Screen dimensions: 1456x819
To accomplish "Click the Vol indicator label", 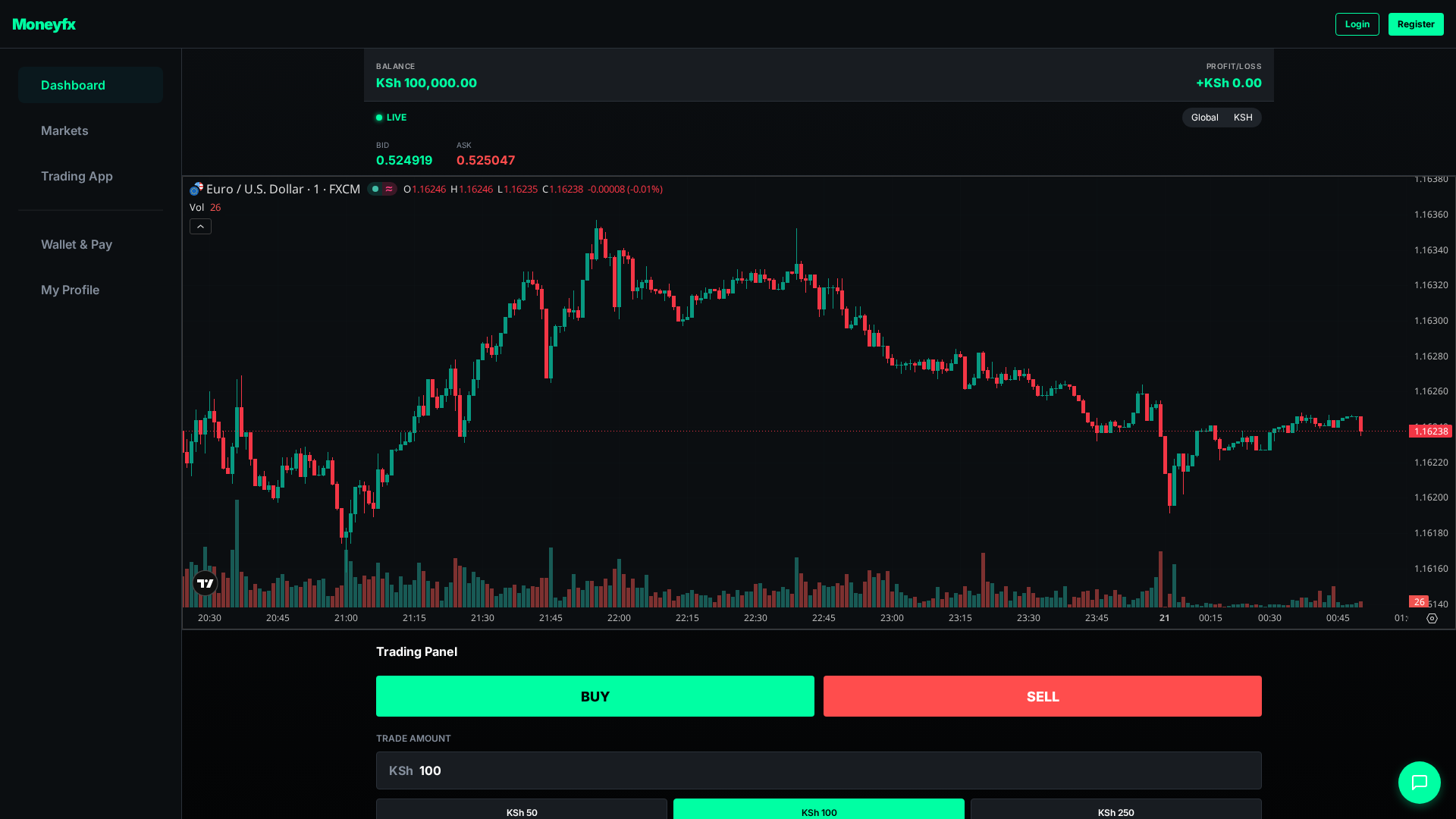I will coord(197,207).
